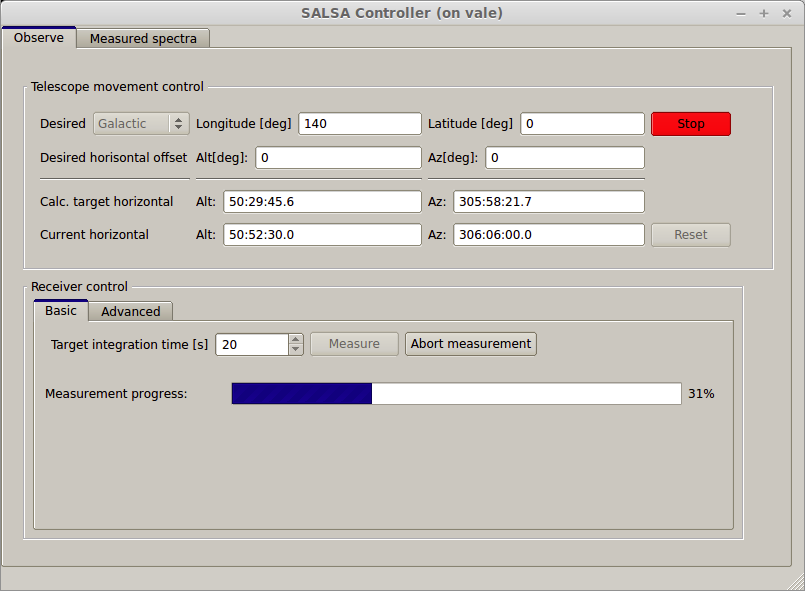This screenshot has height=591, width=805.
Task: Click the Current horizontal Az field
Action: (x=549, y=235)
